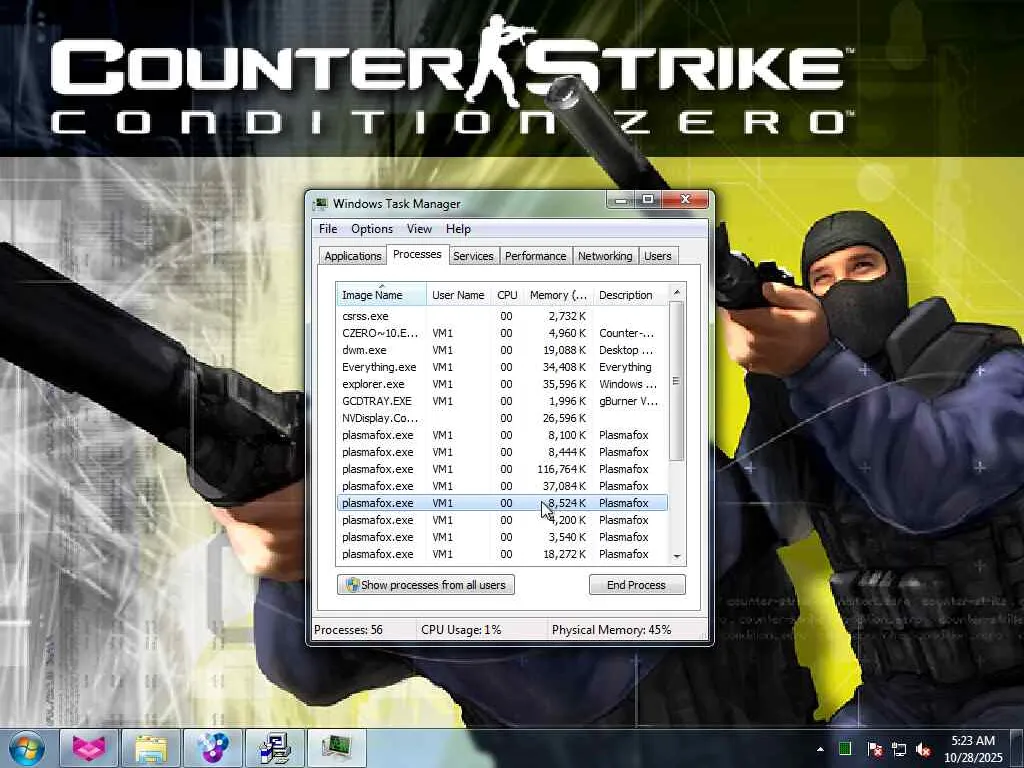The height and width of the screenshot is (768, 1024).
Task: Sort by CPU column header
Action: (x=507, y=295)
